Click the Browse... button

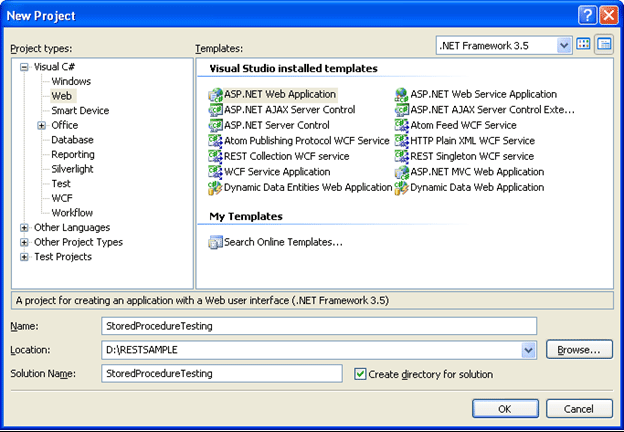click(x=579, y=350)
